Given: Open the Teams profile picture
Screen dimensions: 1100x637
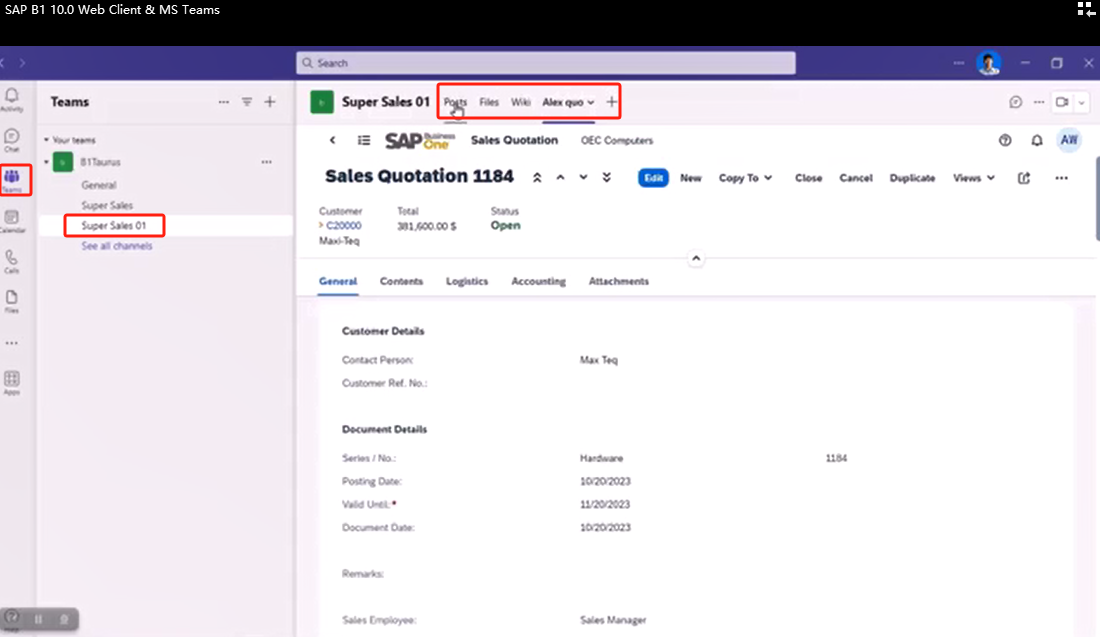Looking at the screenshot, I should [988, 63].
